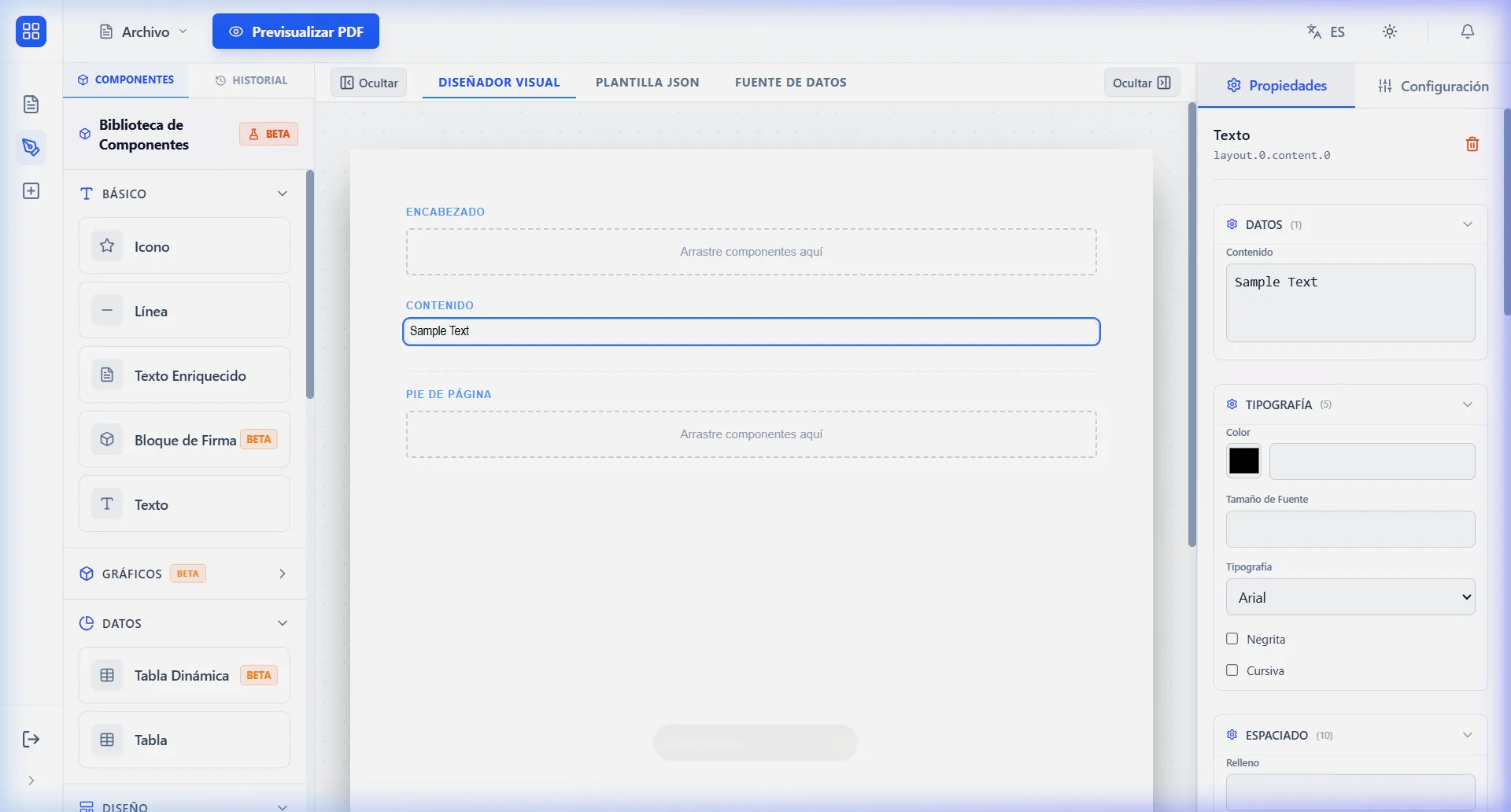Switch to the Componentes tab
The height and width of the screenshot is (812, 1511).
coord(126,80)
